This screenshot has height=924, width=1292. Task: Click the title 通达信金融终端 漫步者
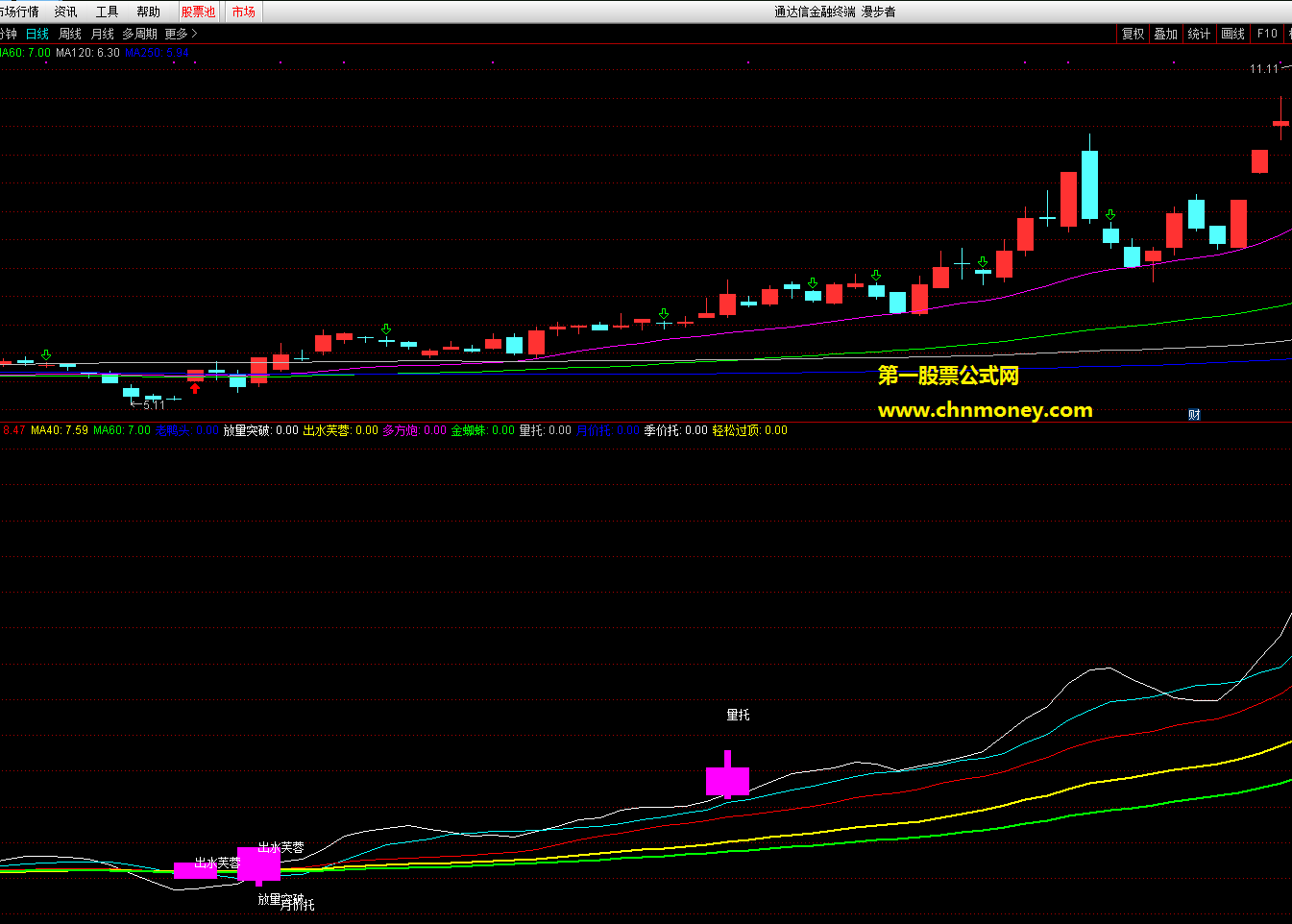835,12
